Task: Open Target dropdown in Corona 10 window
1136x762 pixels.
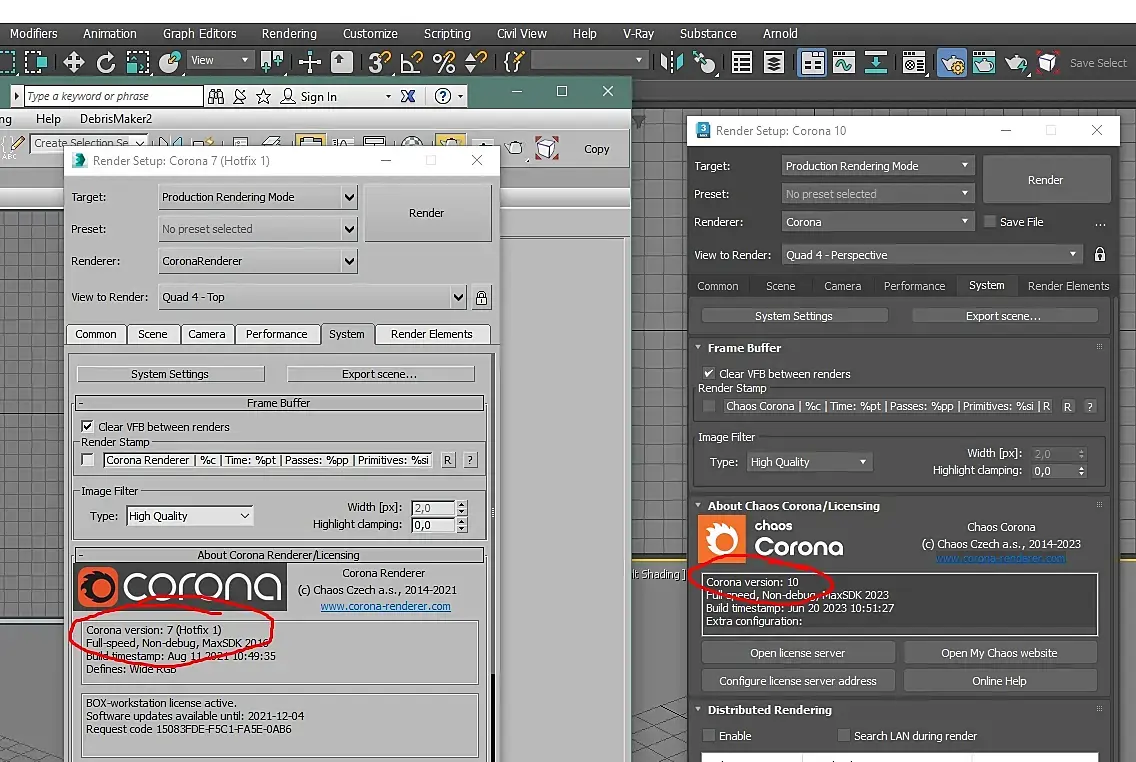Action: (877, 166)
